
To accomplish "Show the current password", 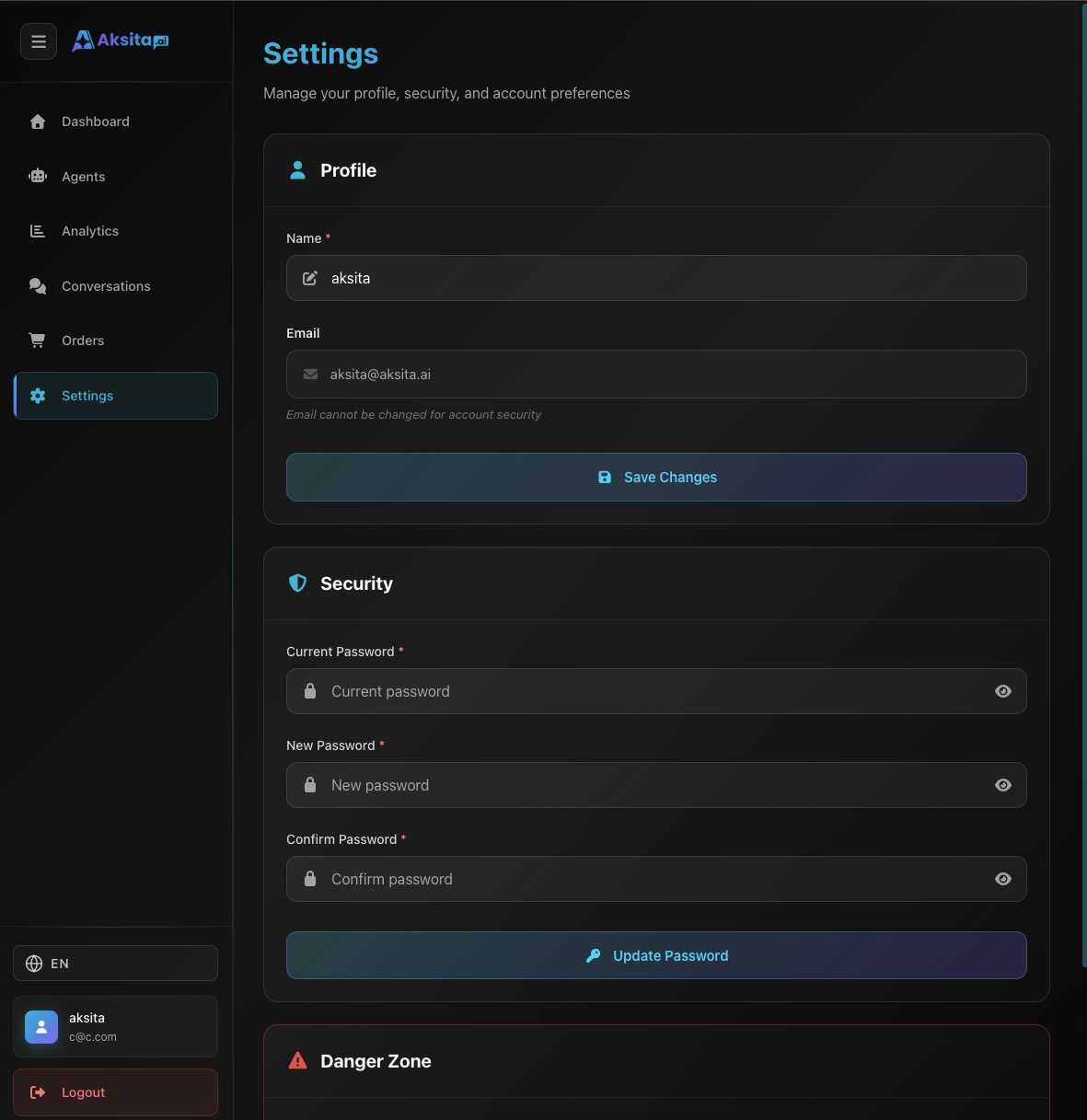I will click(1003, 691).
